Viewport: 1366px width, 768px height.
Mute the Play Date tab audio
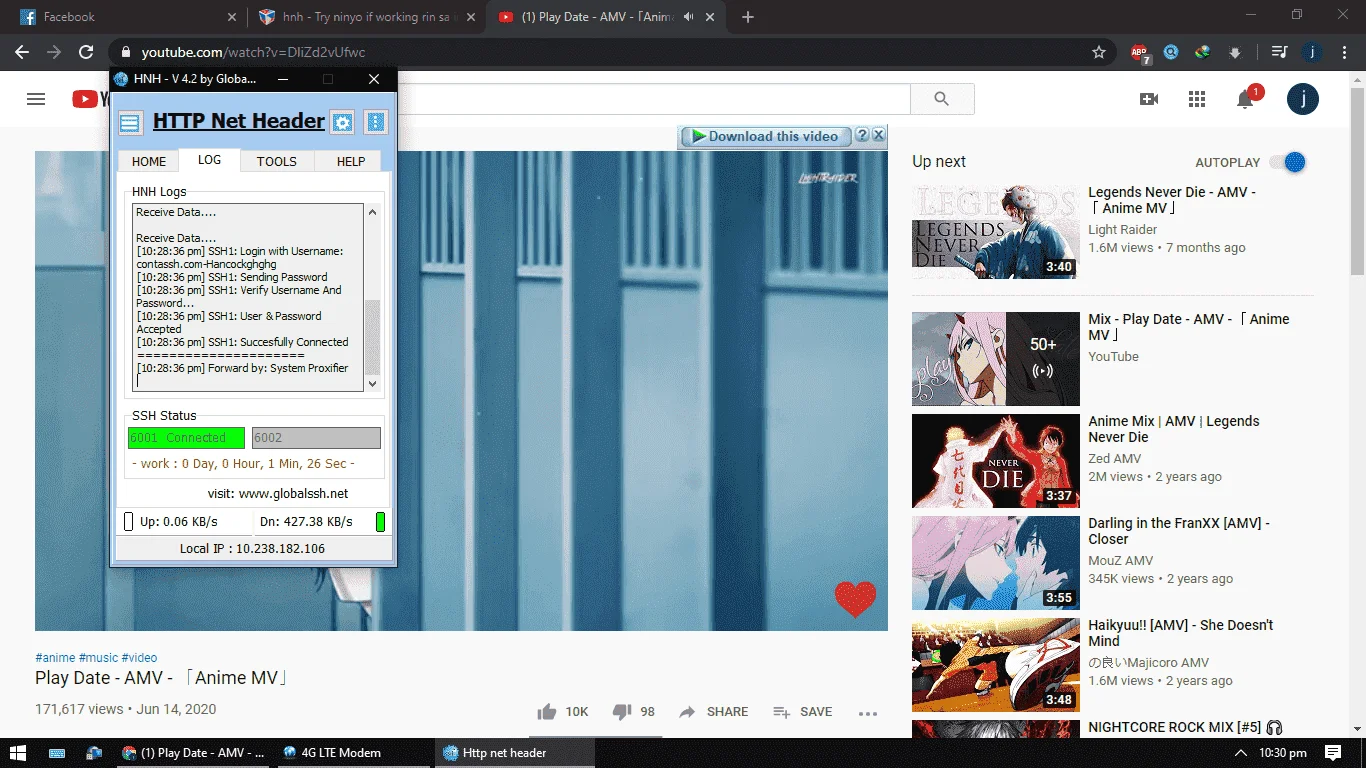coord(688,17)
